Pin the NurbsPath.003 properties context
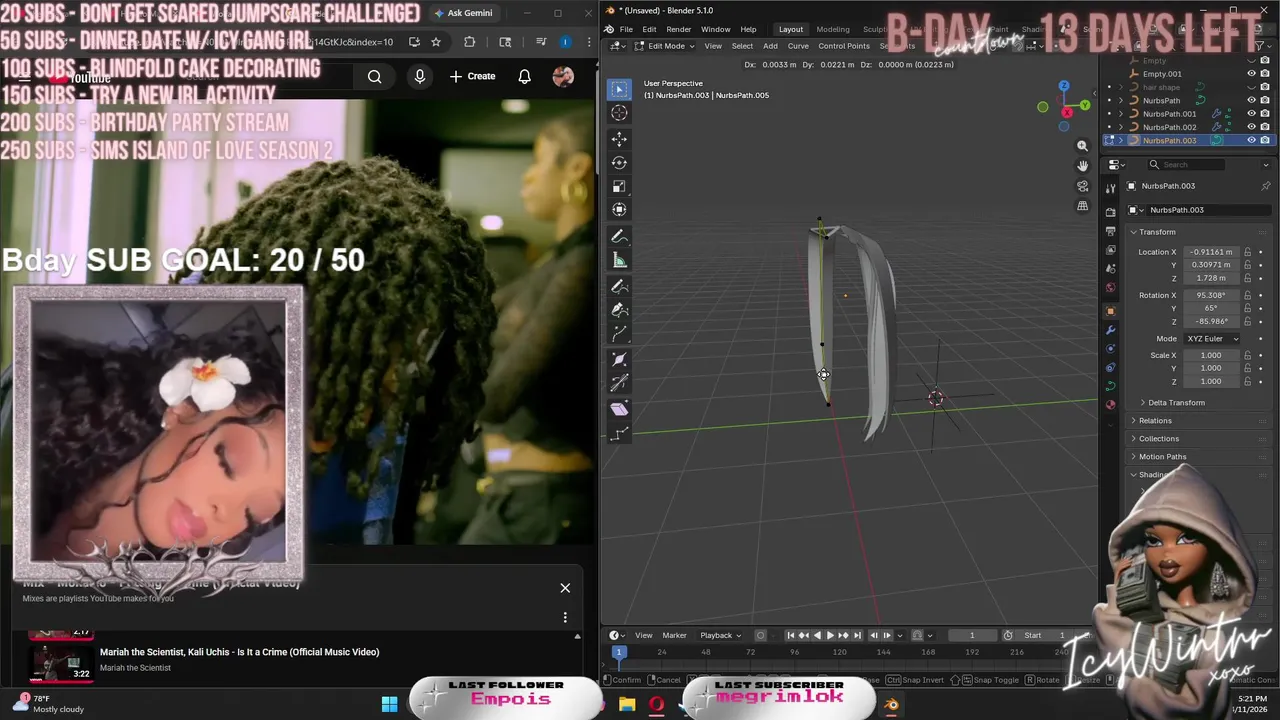The height and width of the screenshot is (720, 1280). coord(1265,186)
